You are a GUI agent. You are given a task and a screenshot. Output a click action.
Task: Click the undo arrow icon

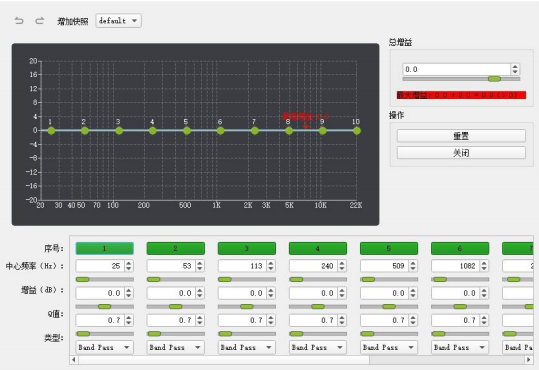click(x=19, y=21)
